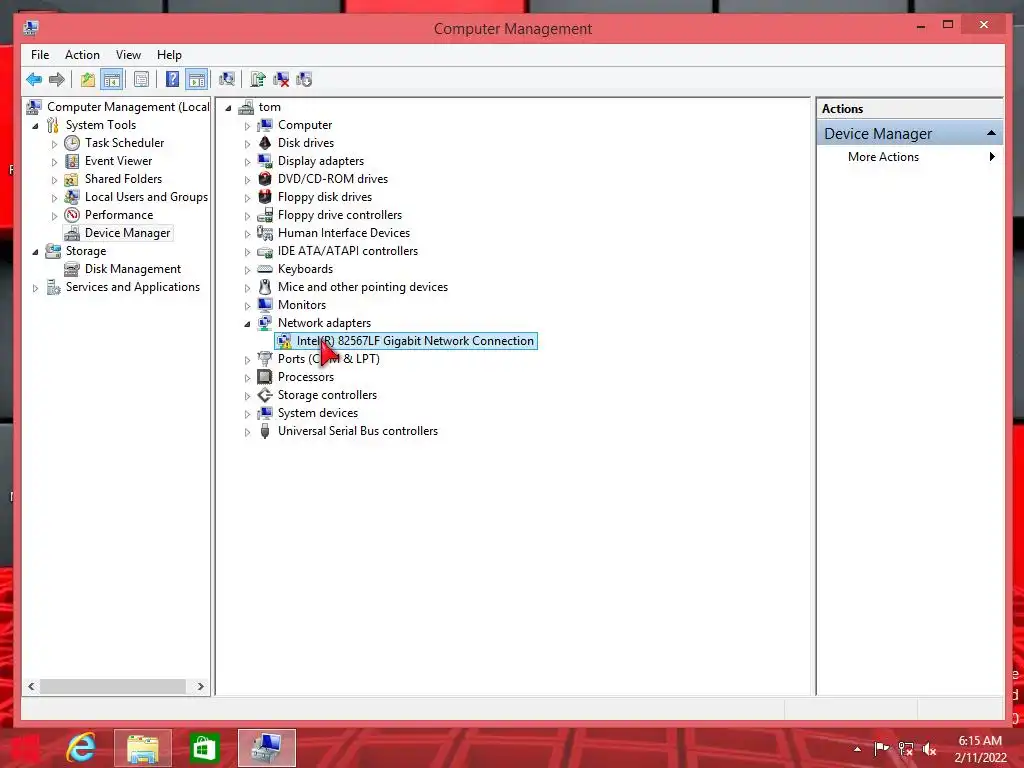This screenshot has height=768, width=1024.
Task: Click the Universal Serial Bus controllers icon
Action: [264, 431]
